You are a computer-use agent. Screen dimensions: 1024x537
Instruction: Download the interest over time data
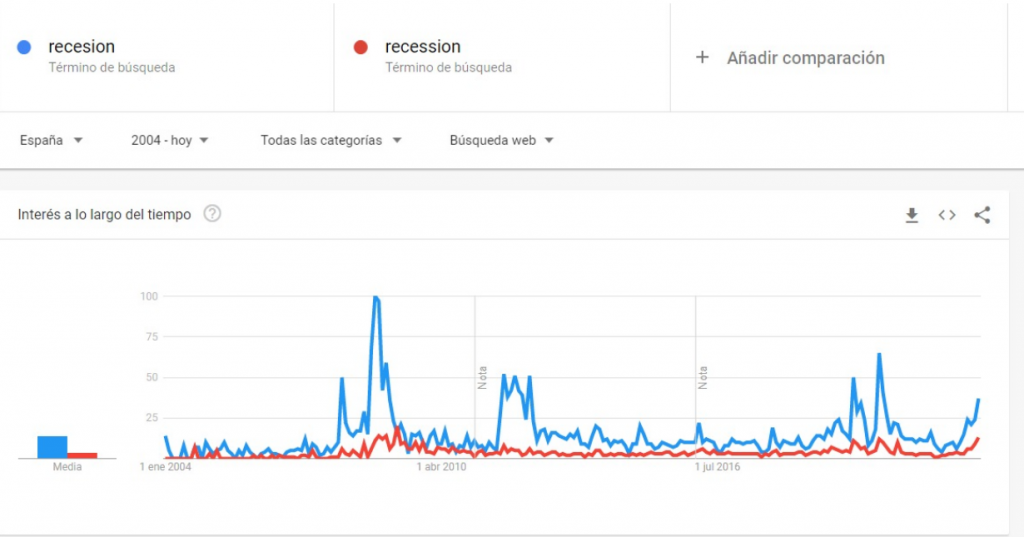pyautogui.click(x=911, y=215)
